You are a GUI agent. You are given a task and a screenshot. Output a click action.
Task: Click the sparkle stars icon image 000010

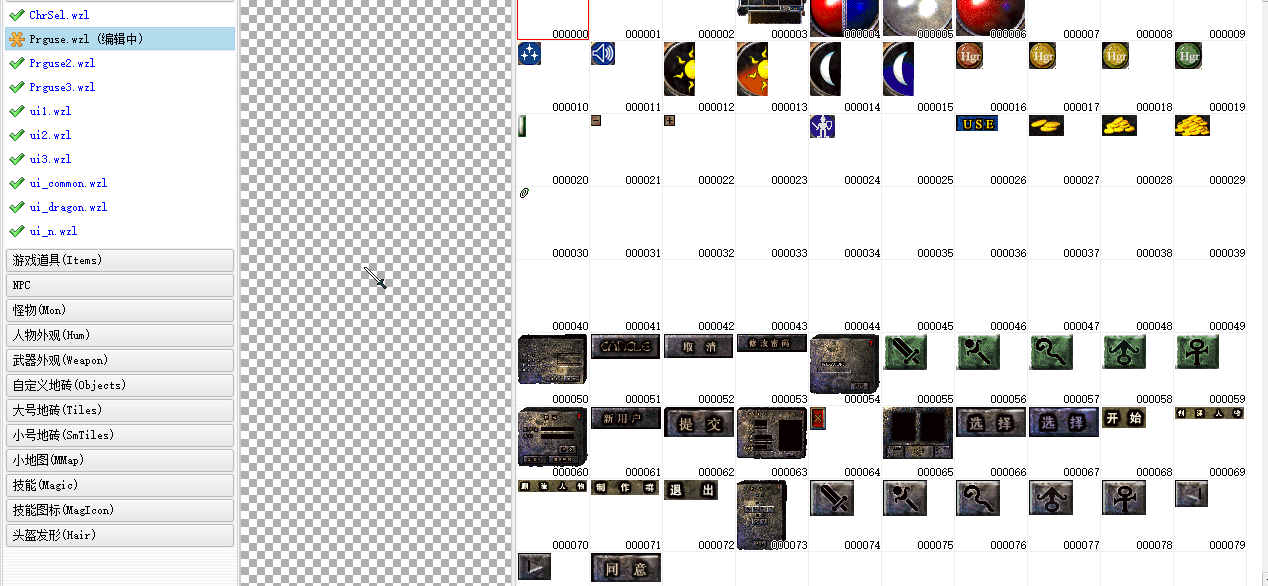click(529, 54)
